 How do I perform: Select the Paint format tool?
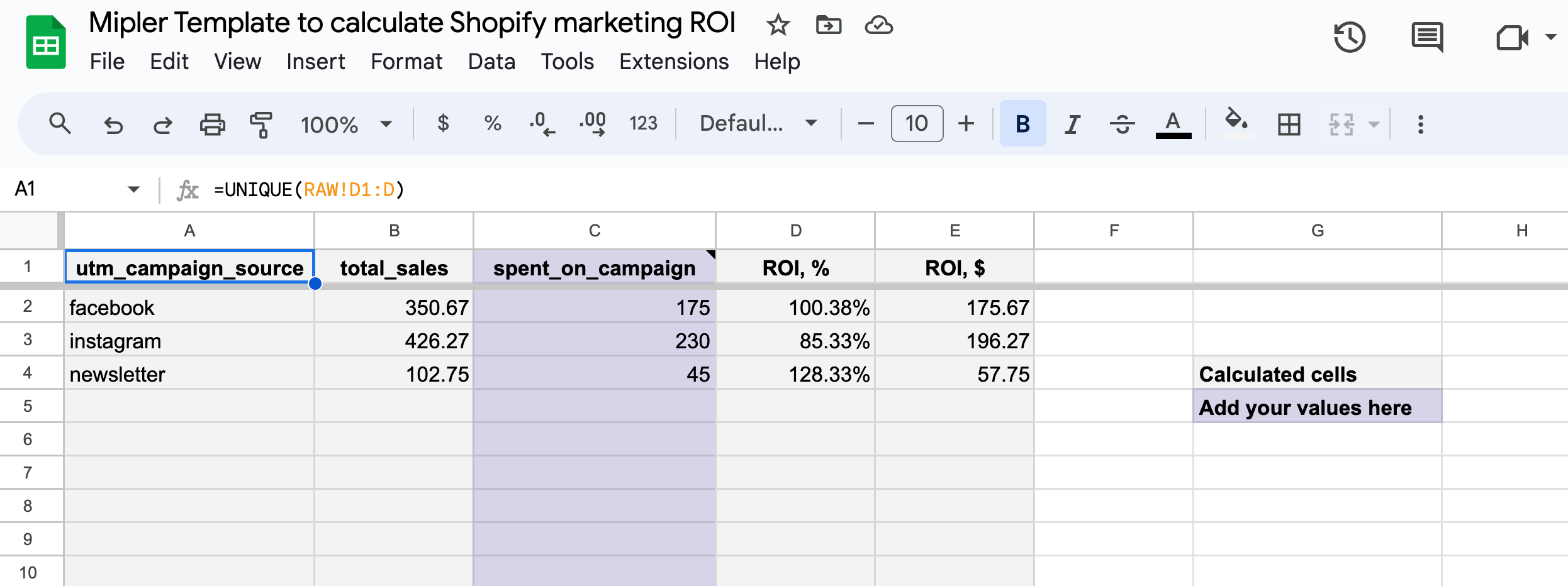point(261,124)
